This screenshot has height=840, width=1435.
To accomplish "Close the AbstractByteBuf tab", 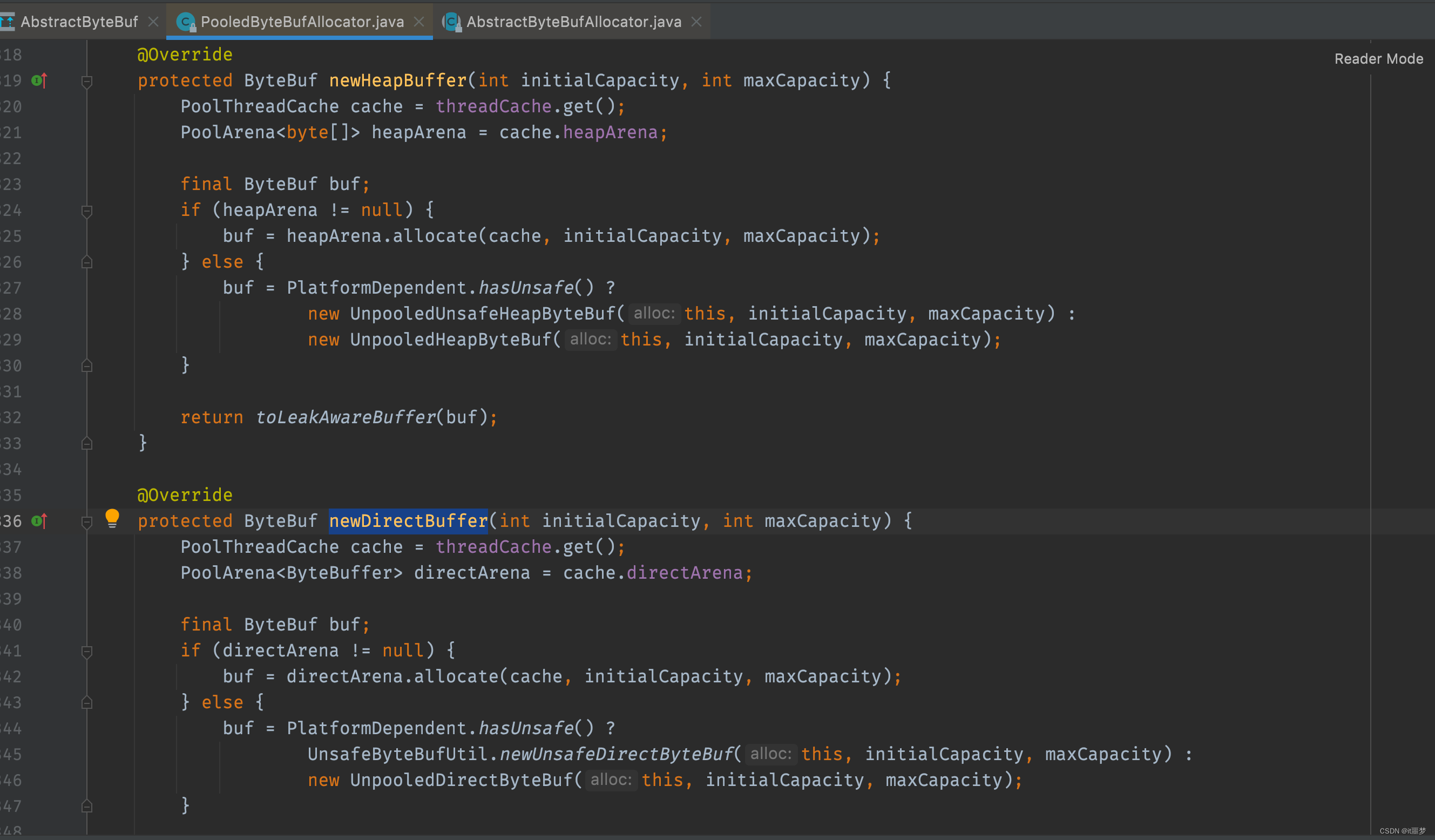I will tap(153, 22).
